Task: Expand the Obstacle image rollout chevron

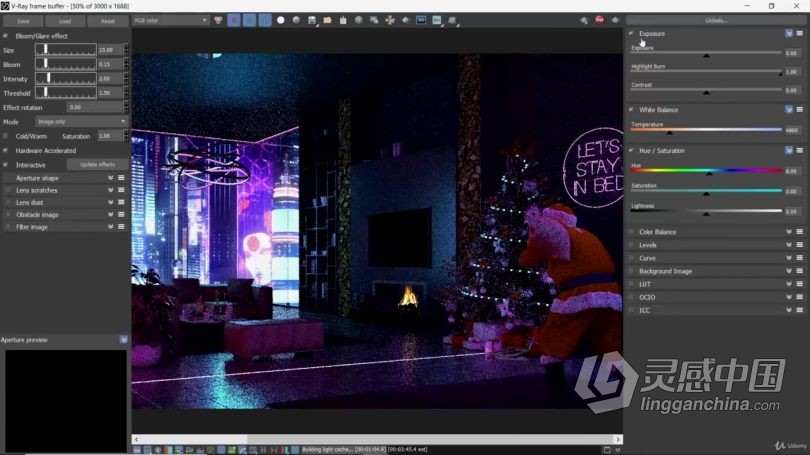Action: (x=111, y=214)
